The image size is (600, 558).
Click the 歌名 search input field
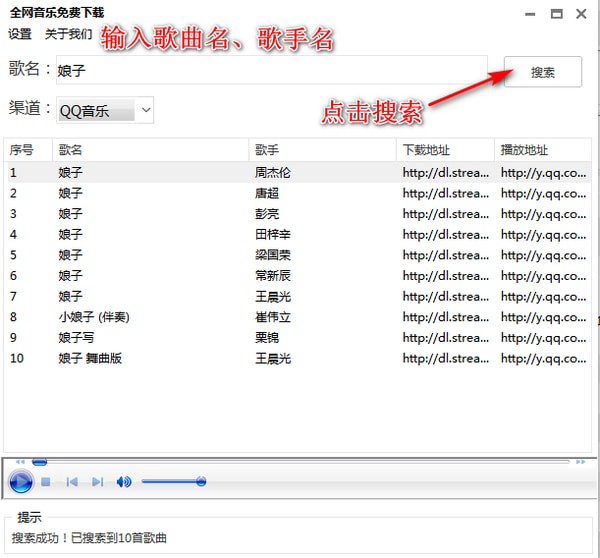(x=270, y=70)
